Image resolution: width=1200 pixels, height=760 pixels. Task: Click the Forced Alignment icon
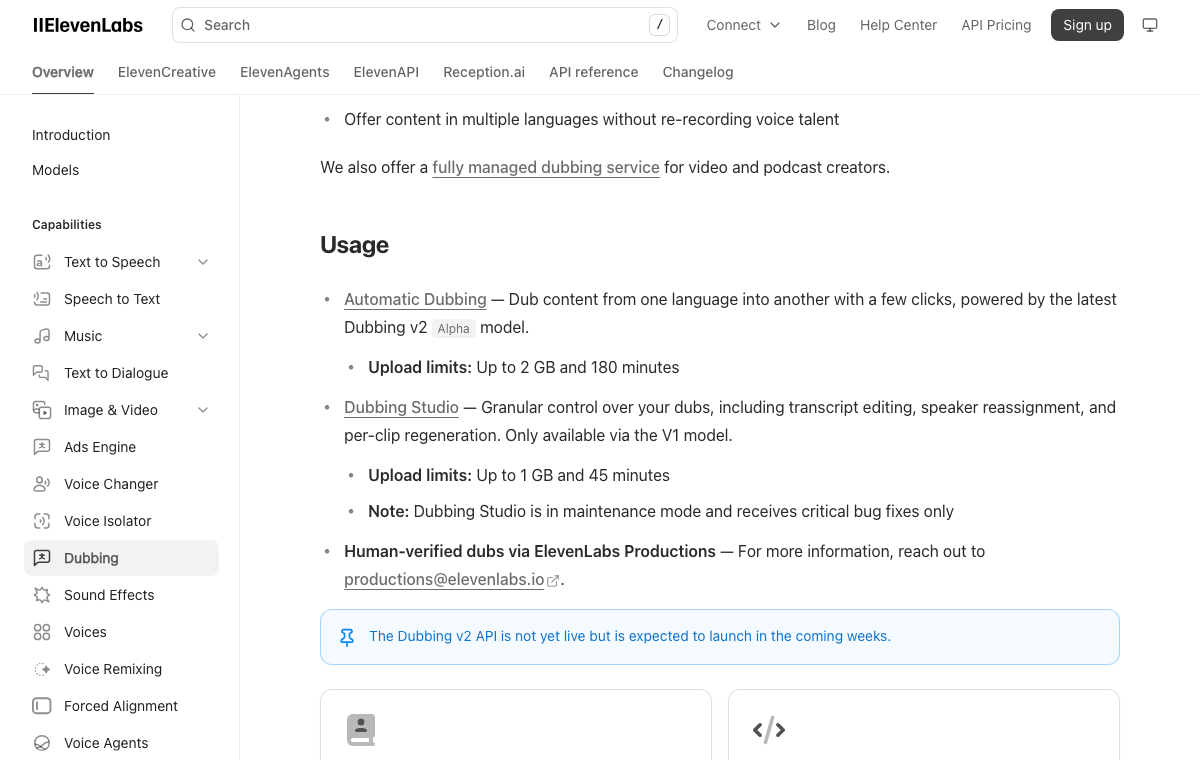[x=42, y=706]
